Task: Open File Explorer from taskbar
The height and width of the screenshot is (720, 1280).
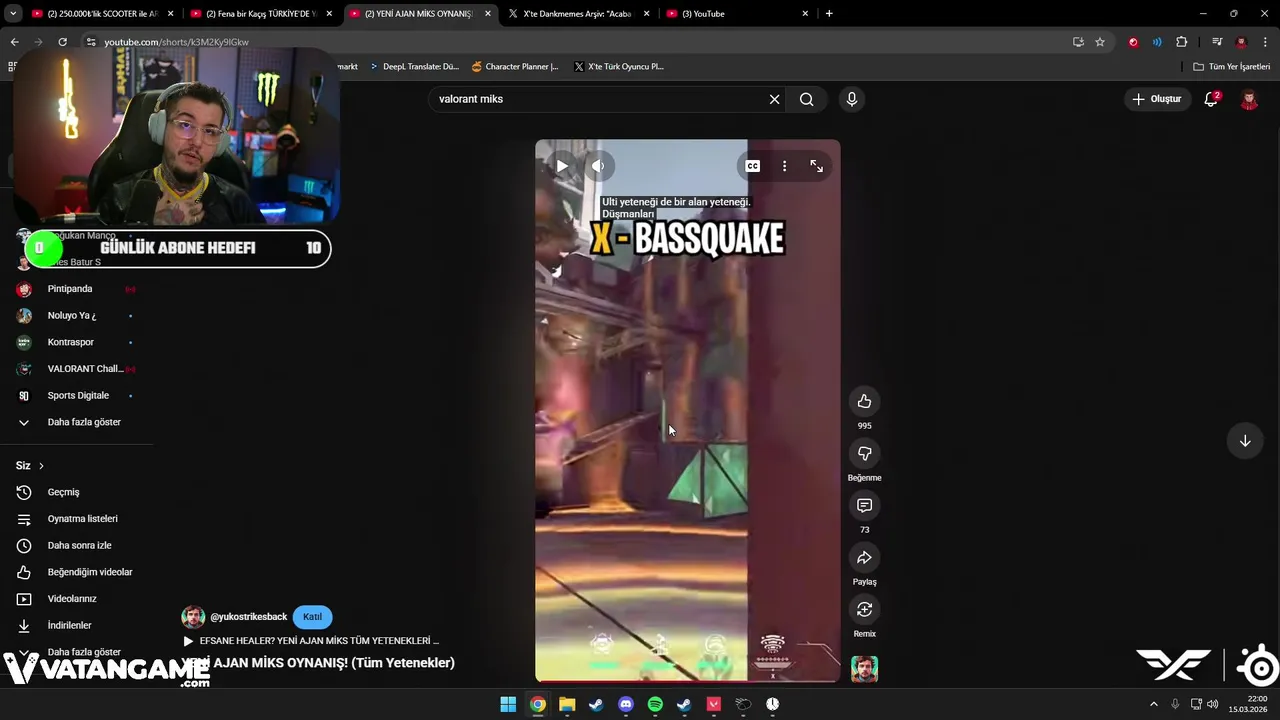Action: click(567, 704)
